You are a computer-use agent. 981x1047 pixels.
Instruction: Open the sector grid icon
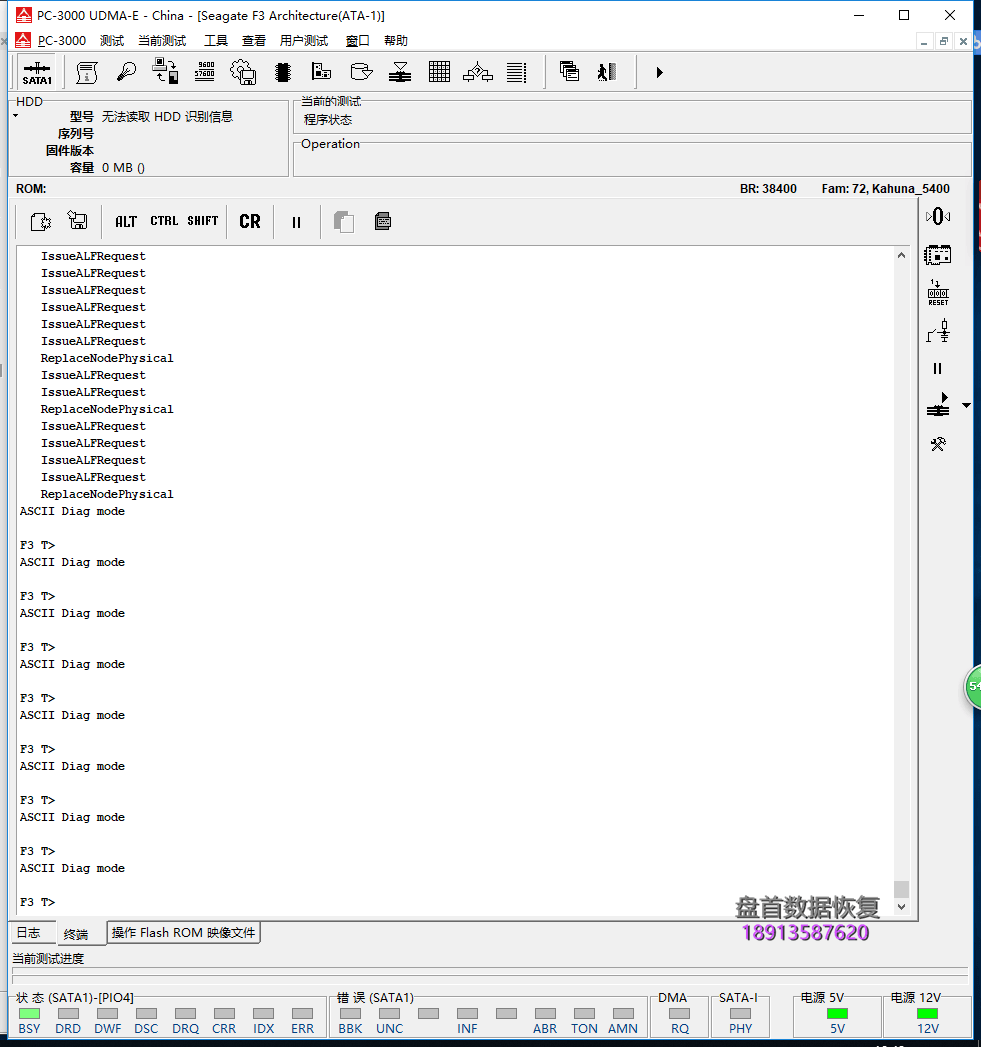pyautogui.click(x=439, y=71)
